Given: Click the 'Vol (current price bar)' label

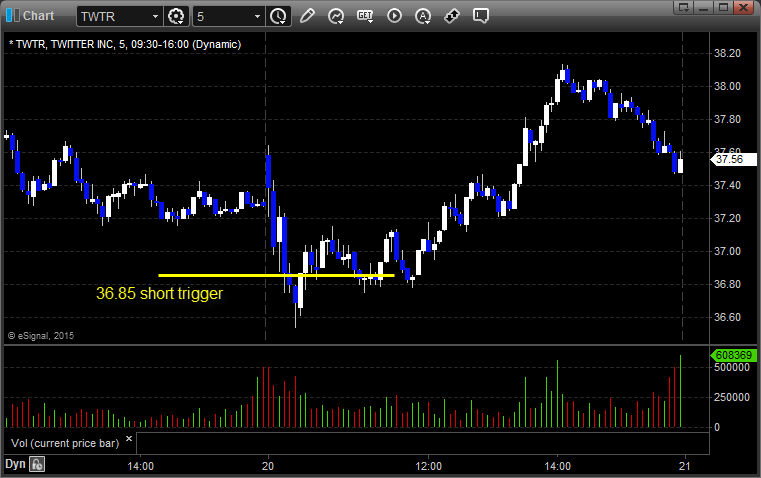Looking at the screenshot, I should coord(65,443).
